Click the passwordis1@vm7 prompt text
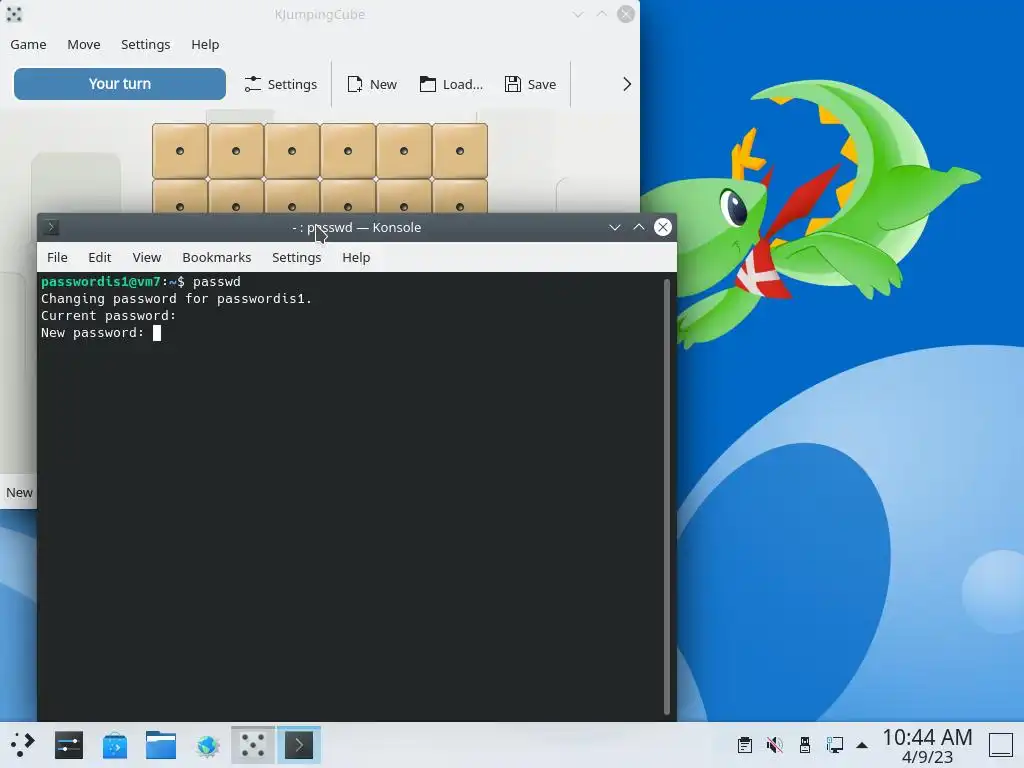 [101, 281]
